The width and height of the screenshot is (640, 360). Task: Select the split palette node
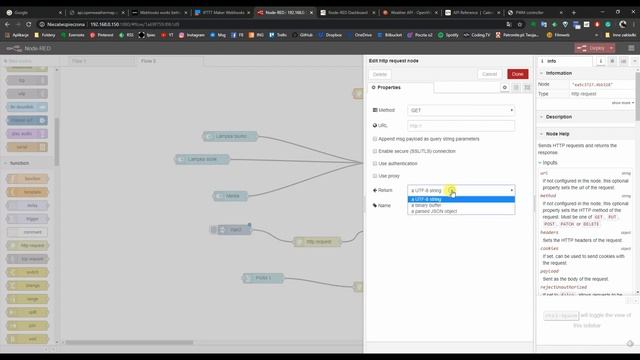(27, 312)
